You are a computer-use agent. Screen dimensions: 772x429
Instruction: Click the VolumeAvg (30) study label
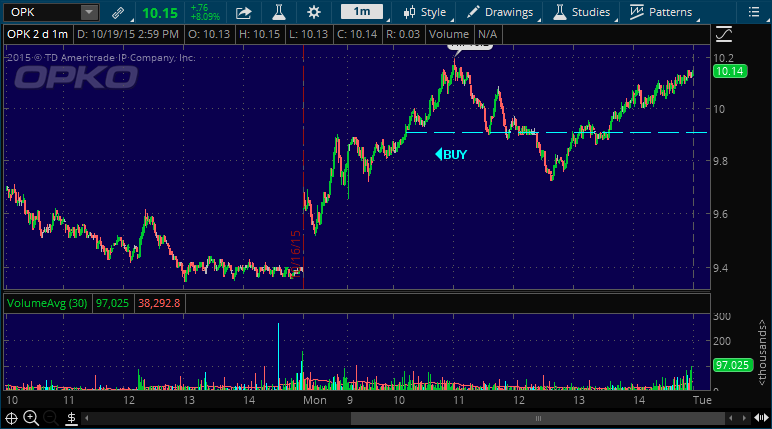pos(47,303)
